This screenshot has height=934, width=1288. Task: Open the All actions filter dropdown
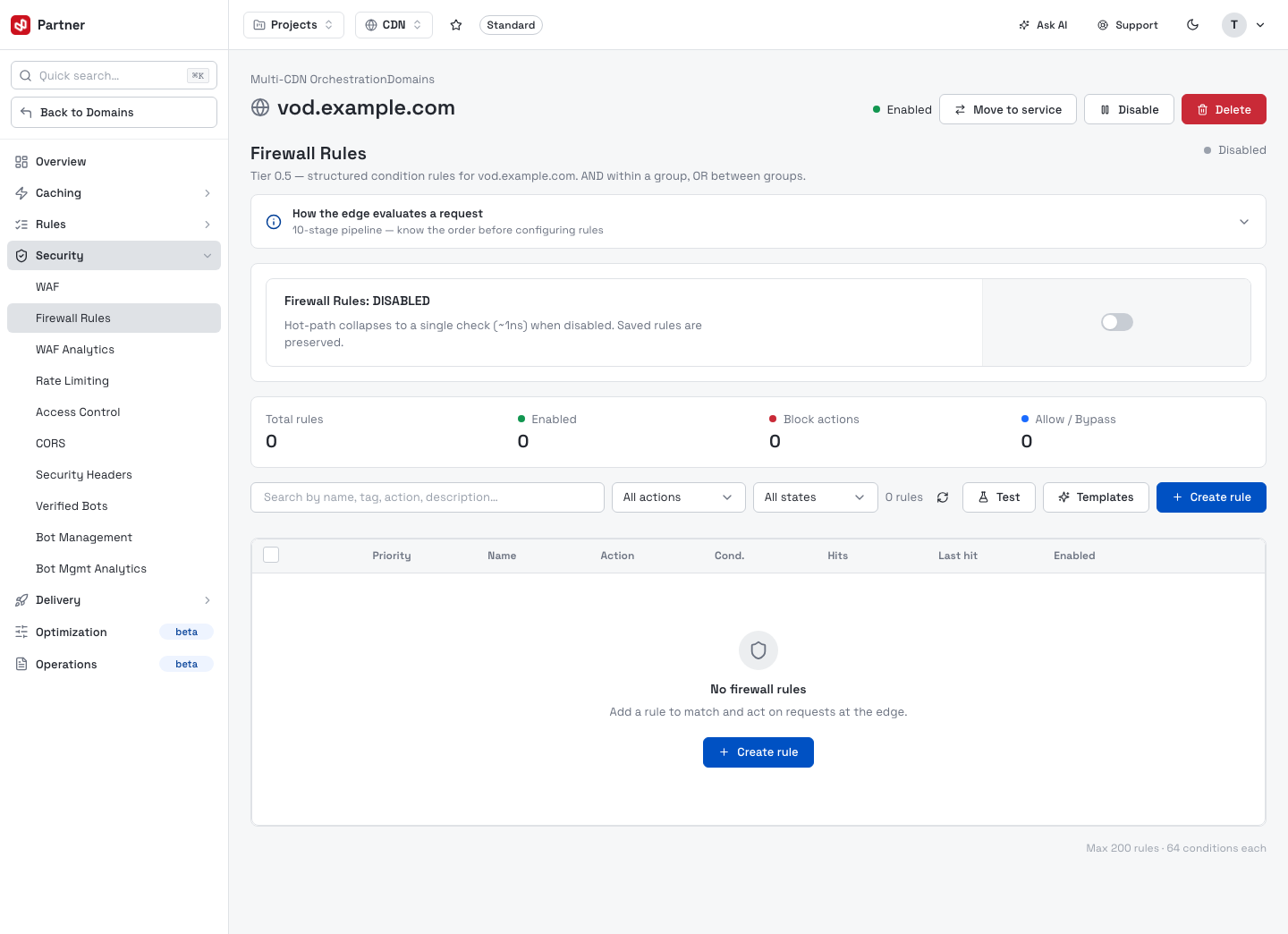pyautogui.click(x=678, y=497)
